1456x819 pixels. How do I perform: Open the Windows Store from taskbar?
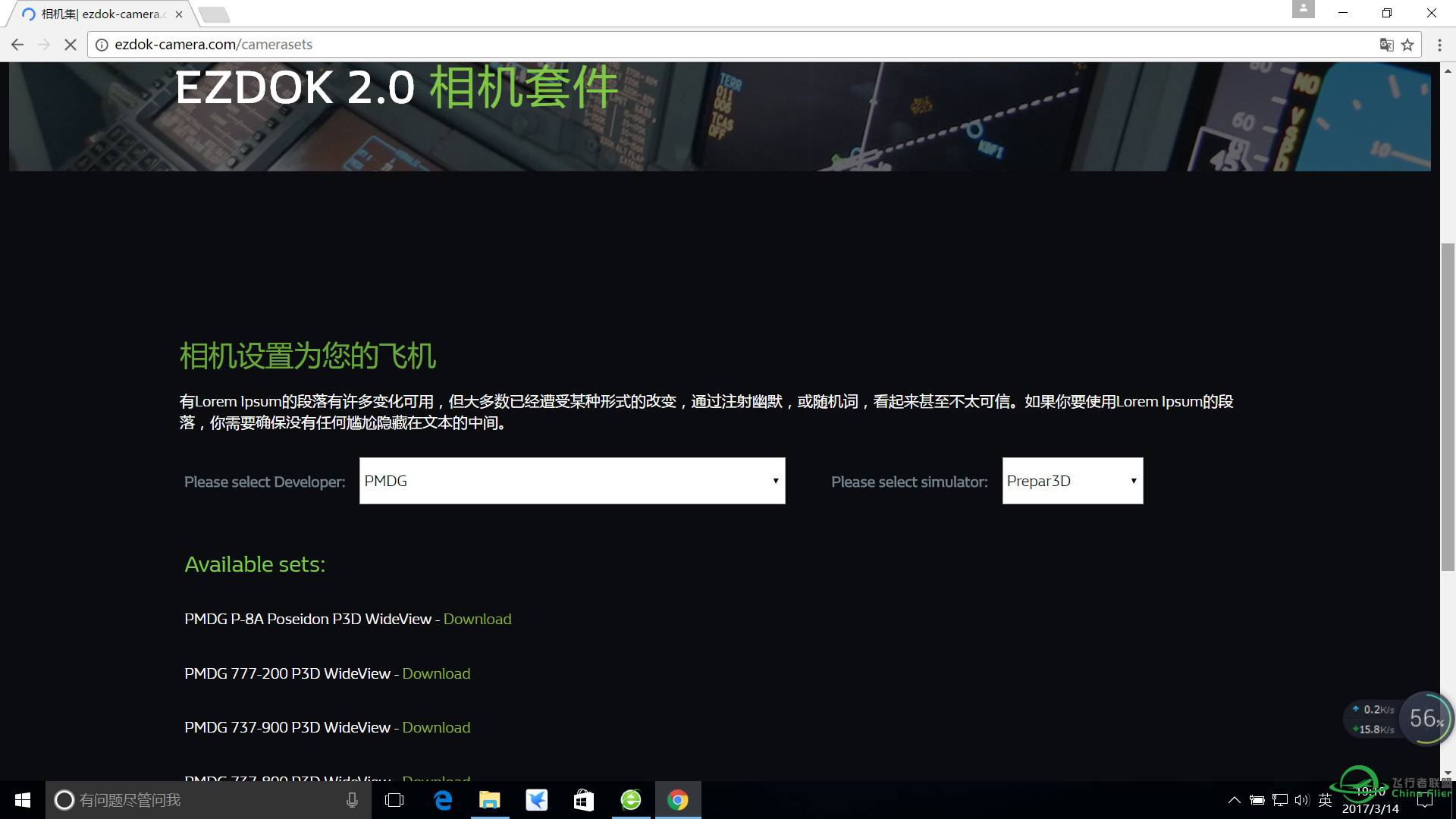[584, 800]
